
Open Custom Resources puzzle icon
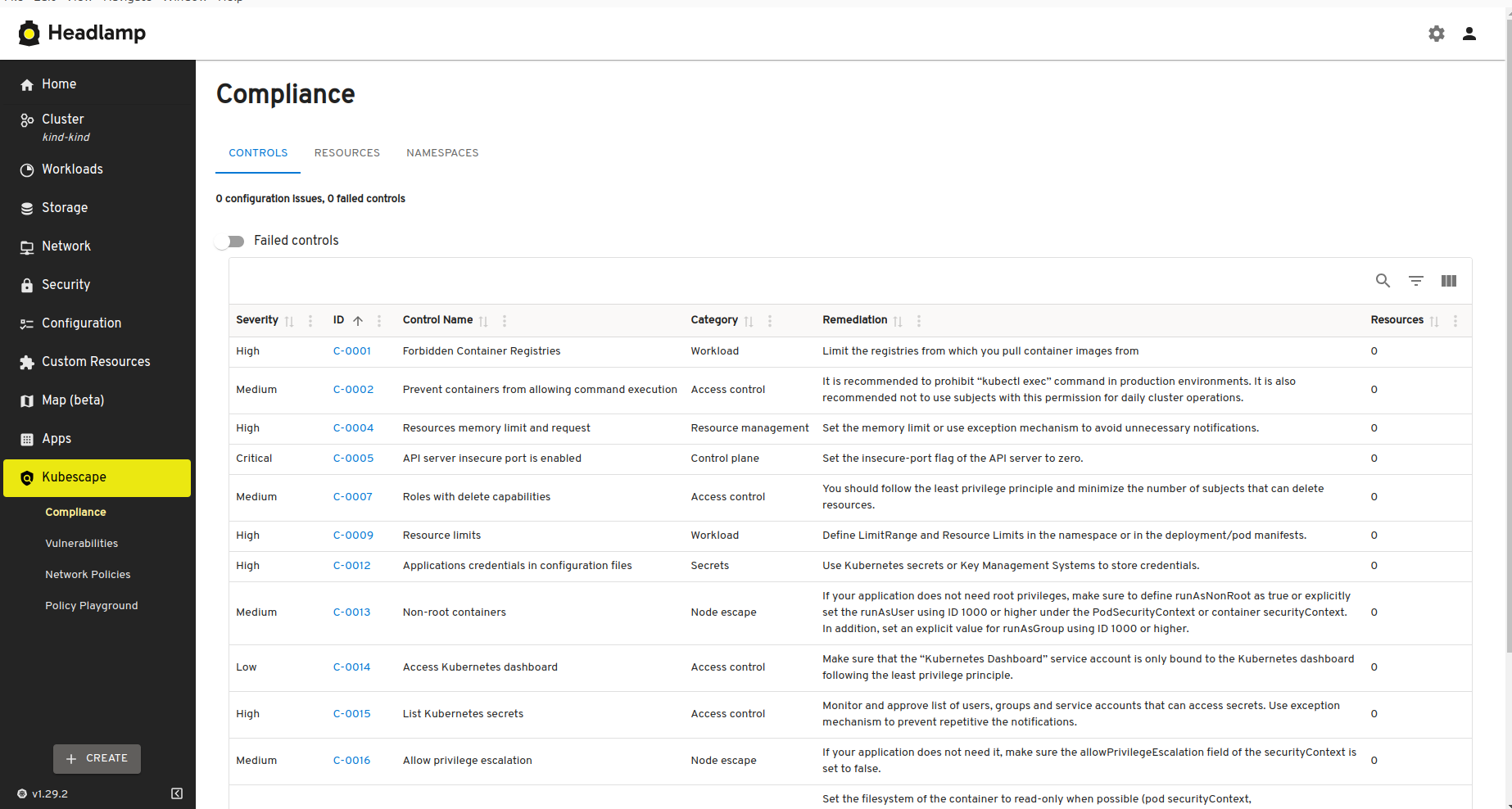27,362
